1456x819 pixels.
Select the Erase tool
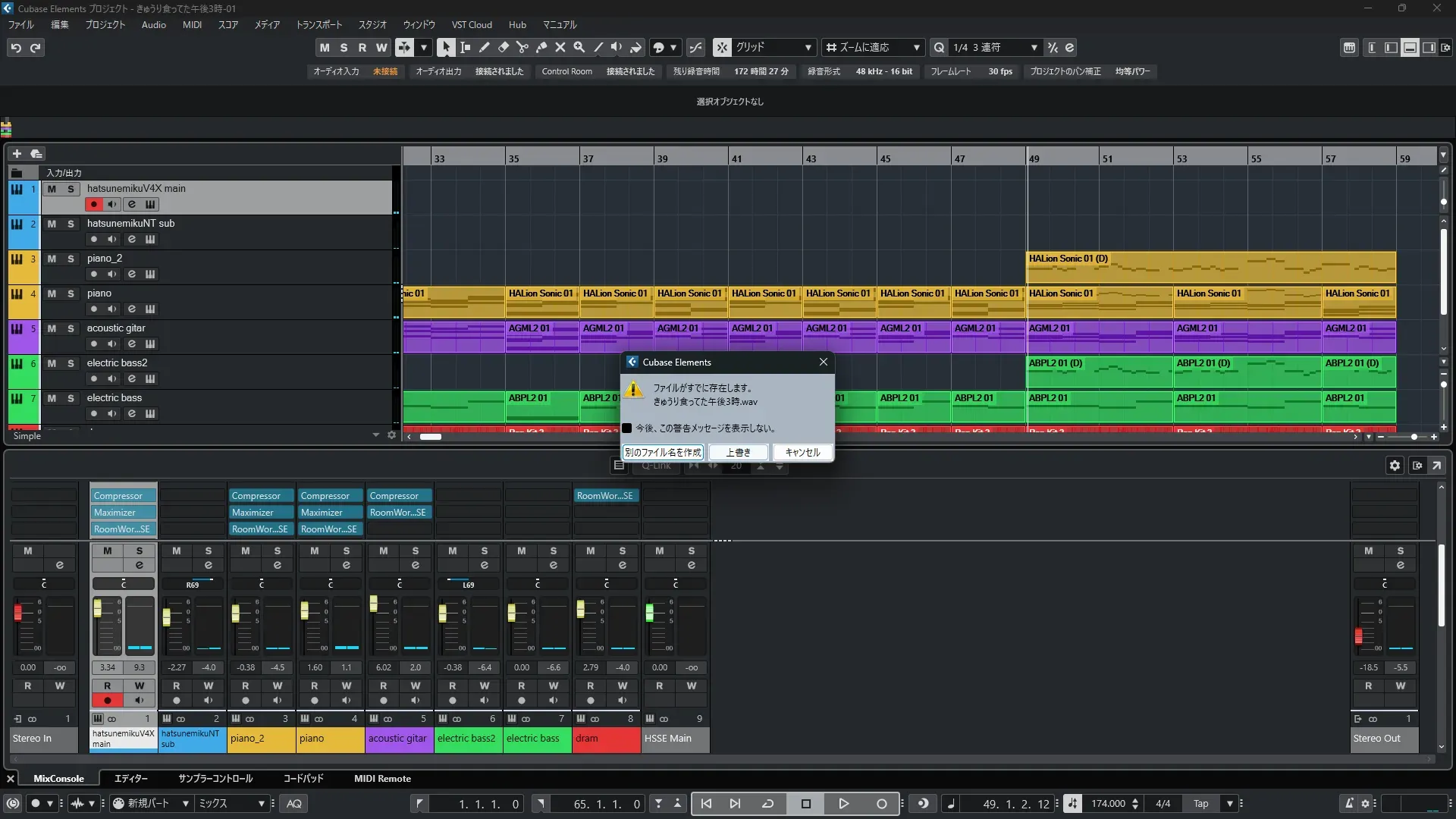[503, 47]
